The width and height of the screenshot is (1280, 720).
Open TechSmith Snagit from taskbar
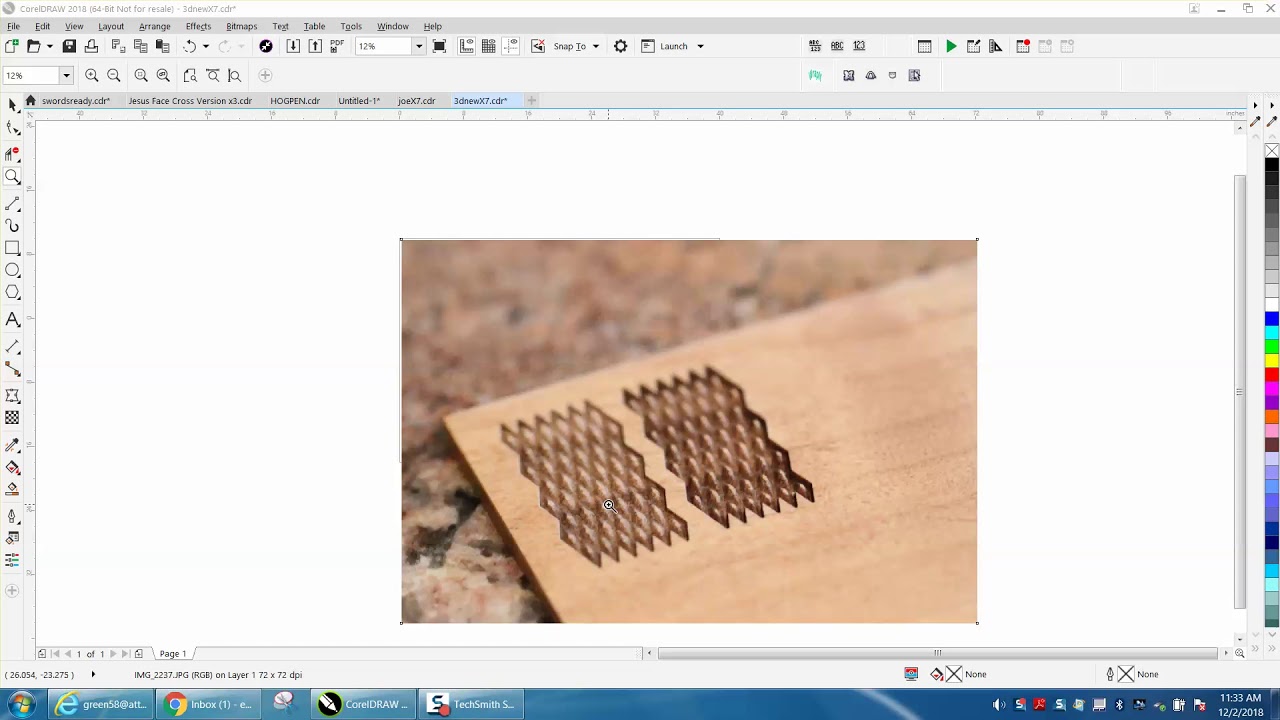click(470, 704)
